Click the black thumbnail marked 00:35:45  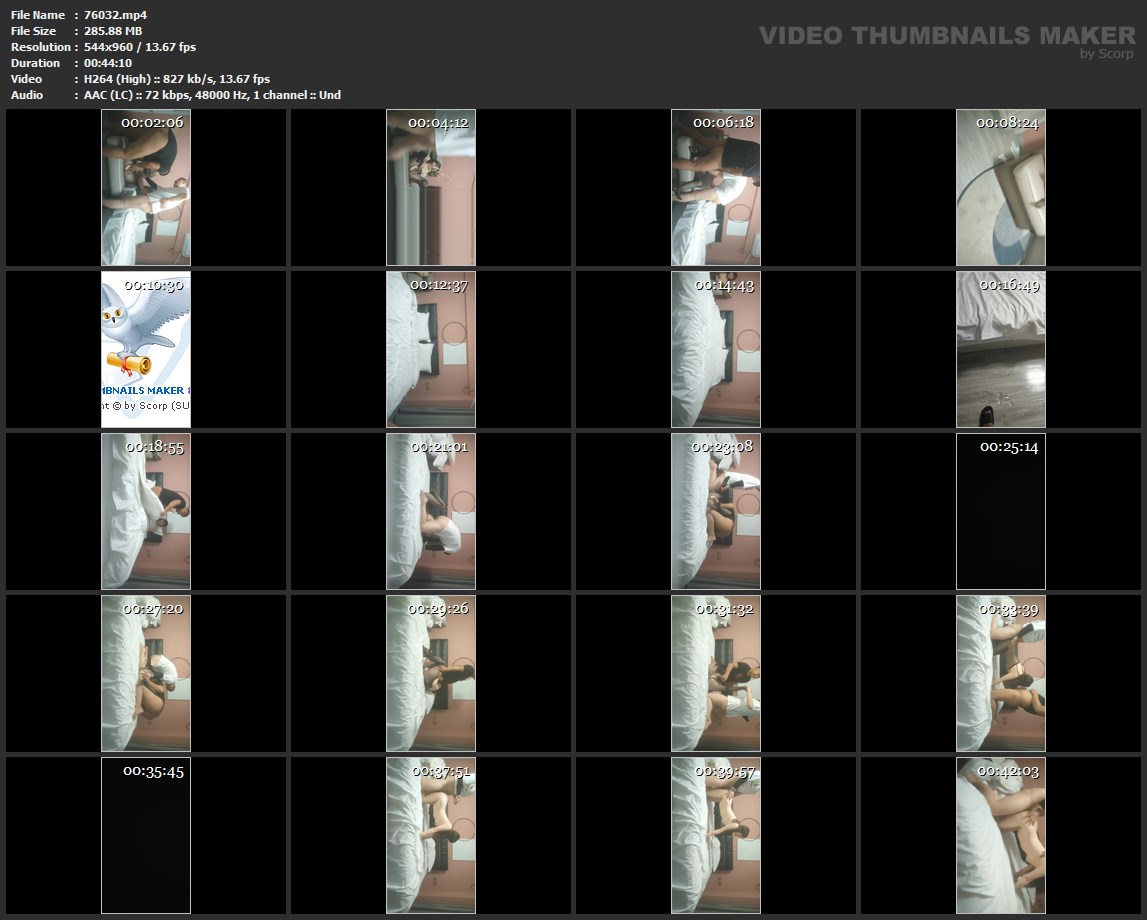point(146,836)
